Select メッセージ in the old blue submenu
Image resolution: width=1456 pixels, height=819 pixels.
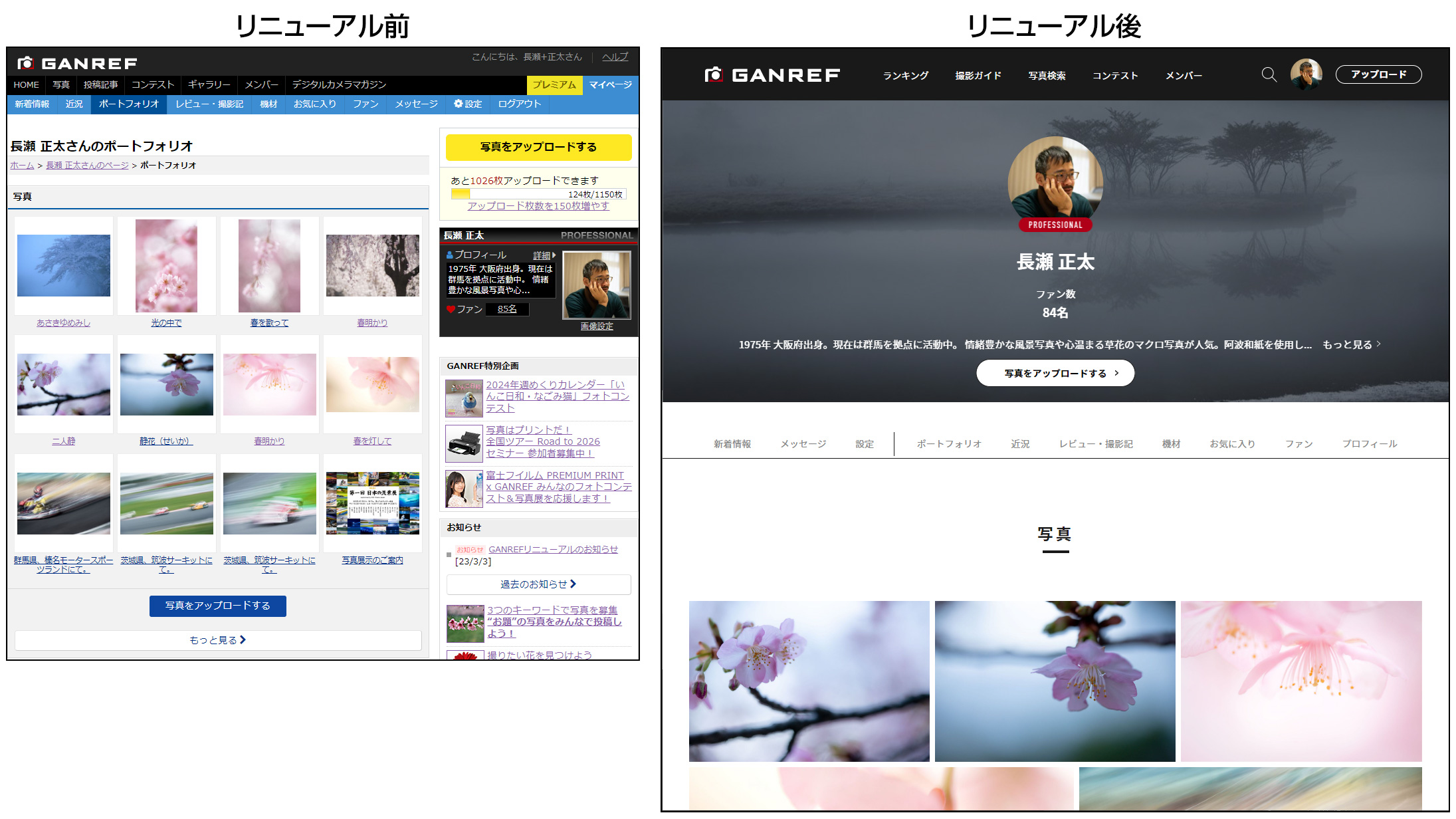pyautogui.click(x=416, y=104)
